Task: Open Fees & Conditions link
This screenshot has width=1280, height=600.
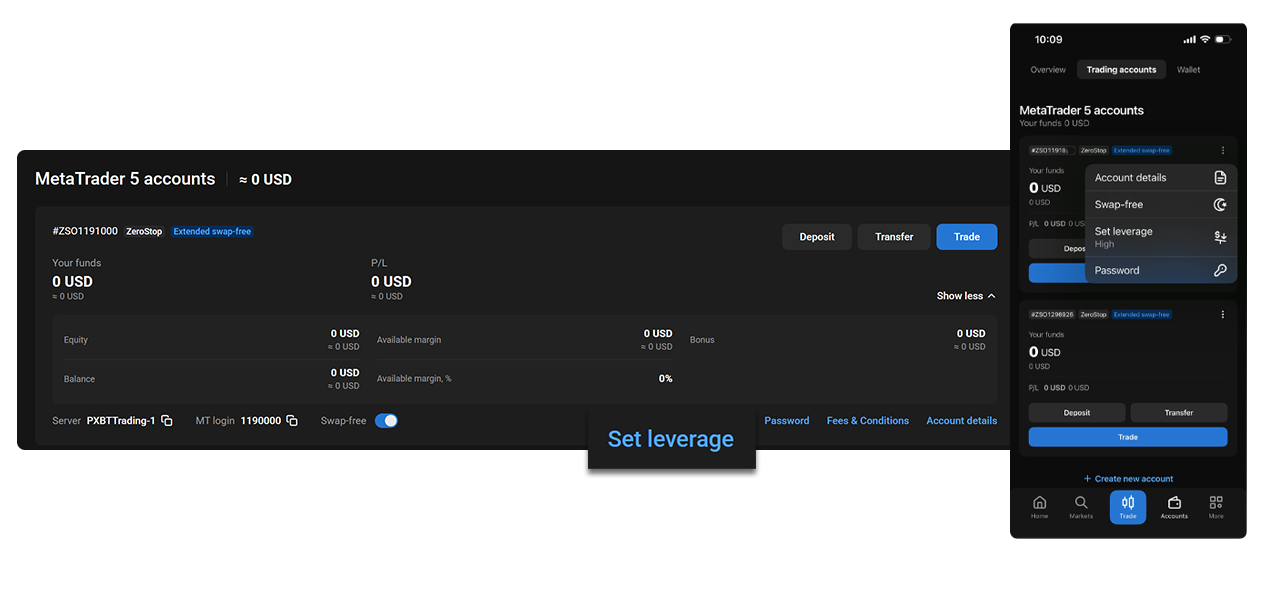Action: click(868, 421)
